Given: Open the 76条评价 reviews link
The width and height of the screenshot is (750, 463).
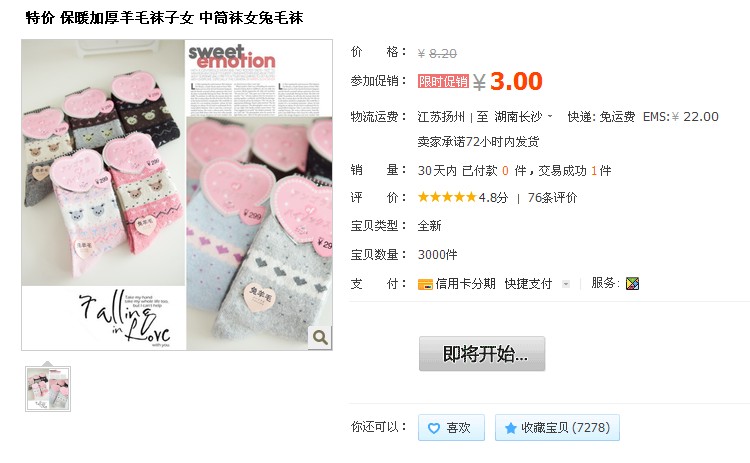Looking at the screenshot, I should 552,198.
